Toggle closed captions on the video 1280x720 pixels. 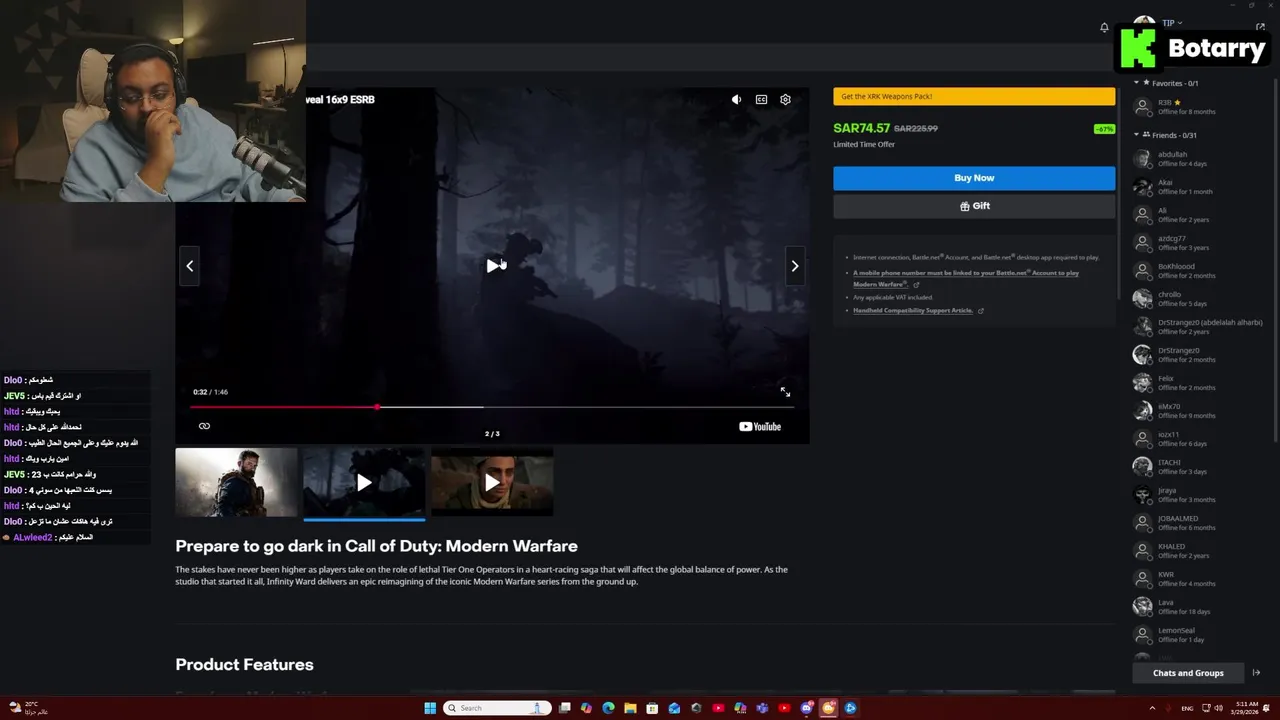click(761, 99)
